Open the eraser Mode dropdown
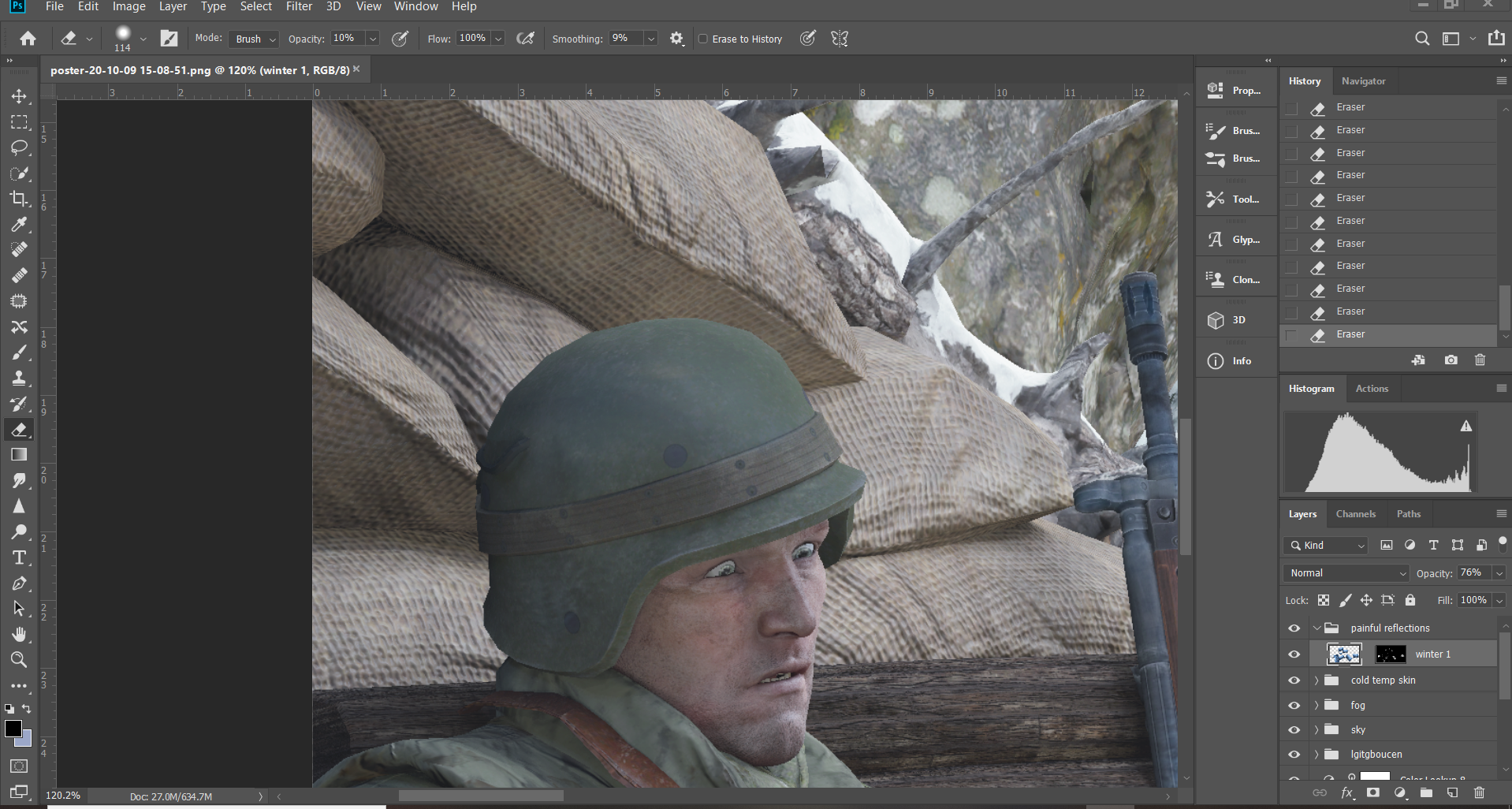The image size is (1512, 809). point(255,39)
